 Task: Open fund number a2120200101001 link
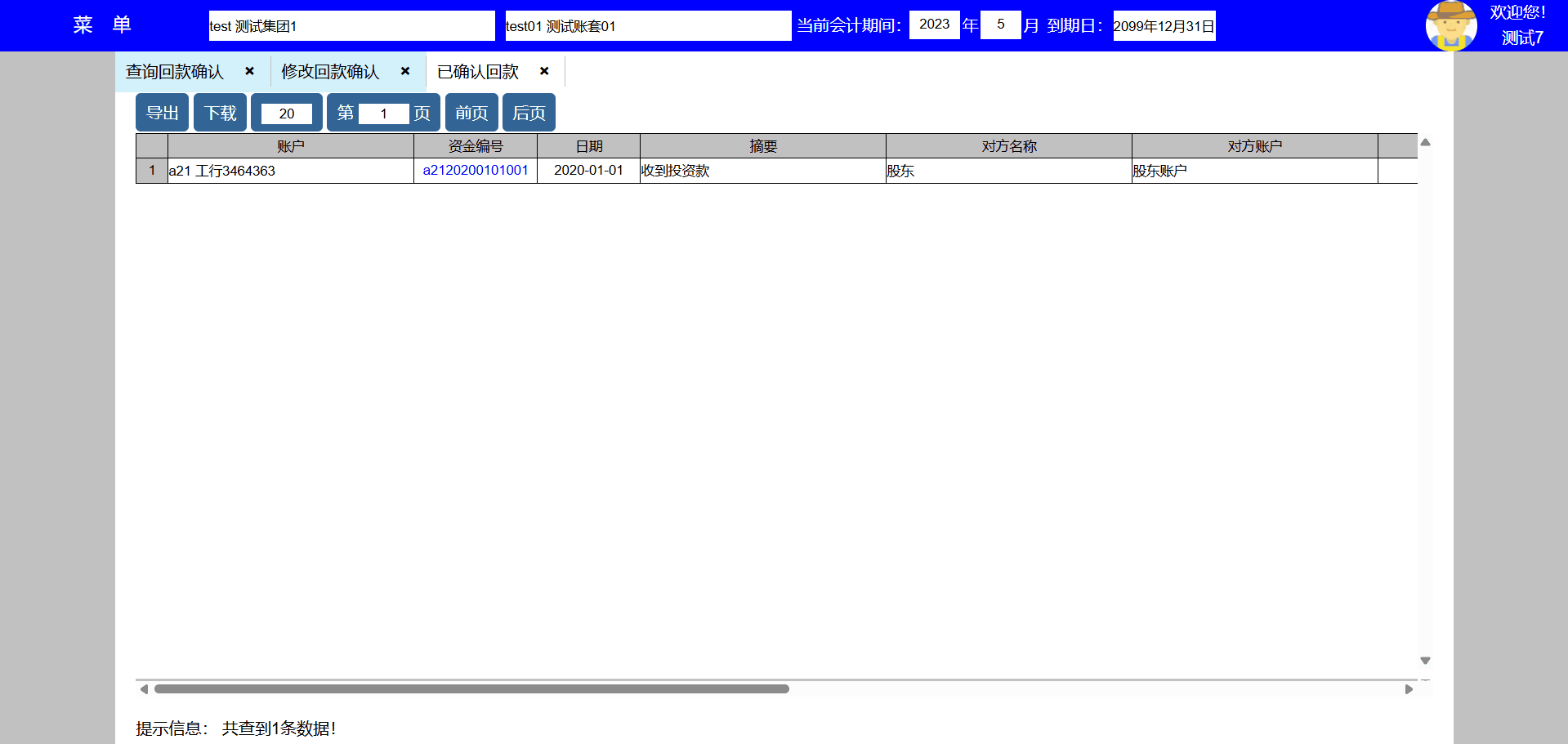tap(476, 170)
